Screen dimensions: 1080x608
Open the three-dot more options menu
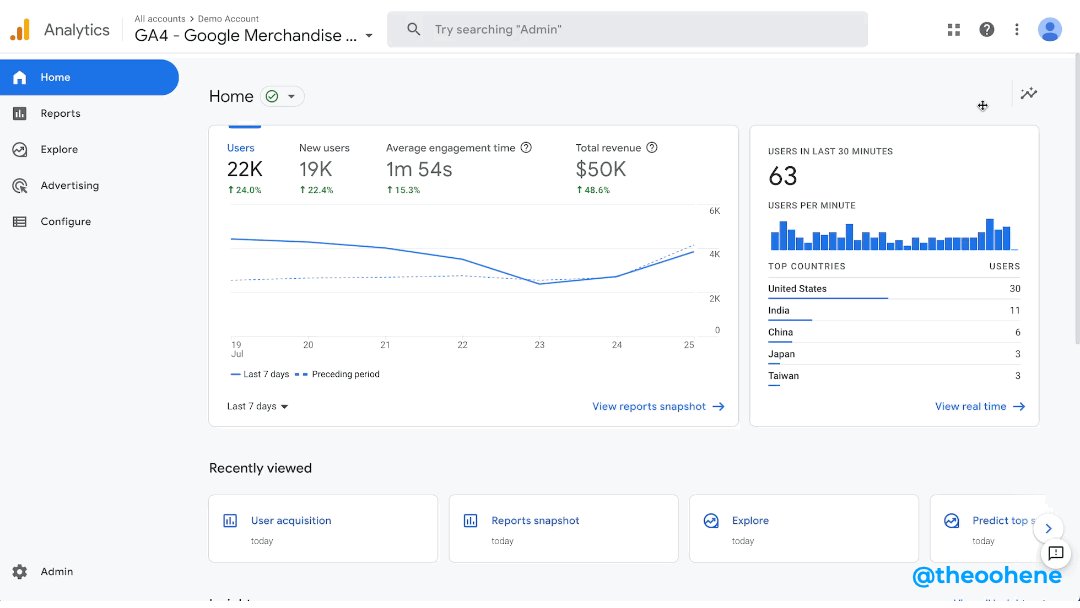point(1017,30)
